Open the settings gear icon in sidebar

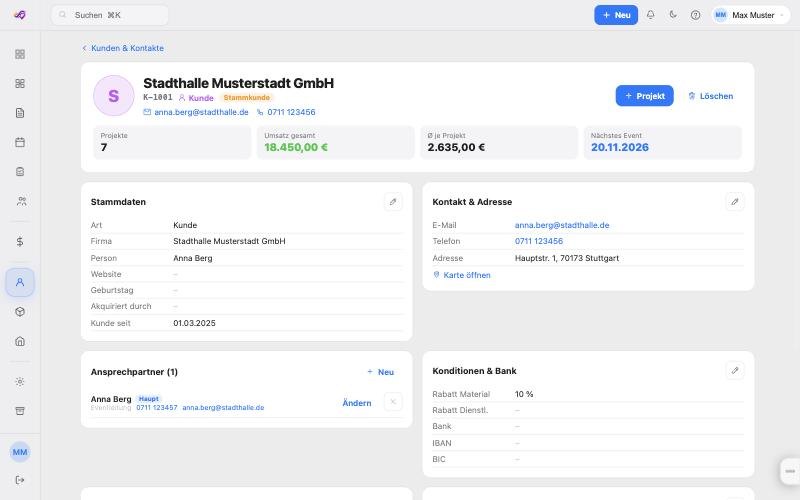click(20, 382)
